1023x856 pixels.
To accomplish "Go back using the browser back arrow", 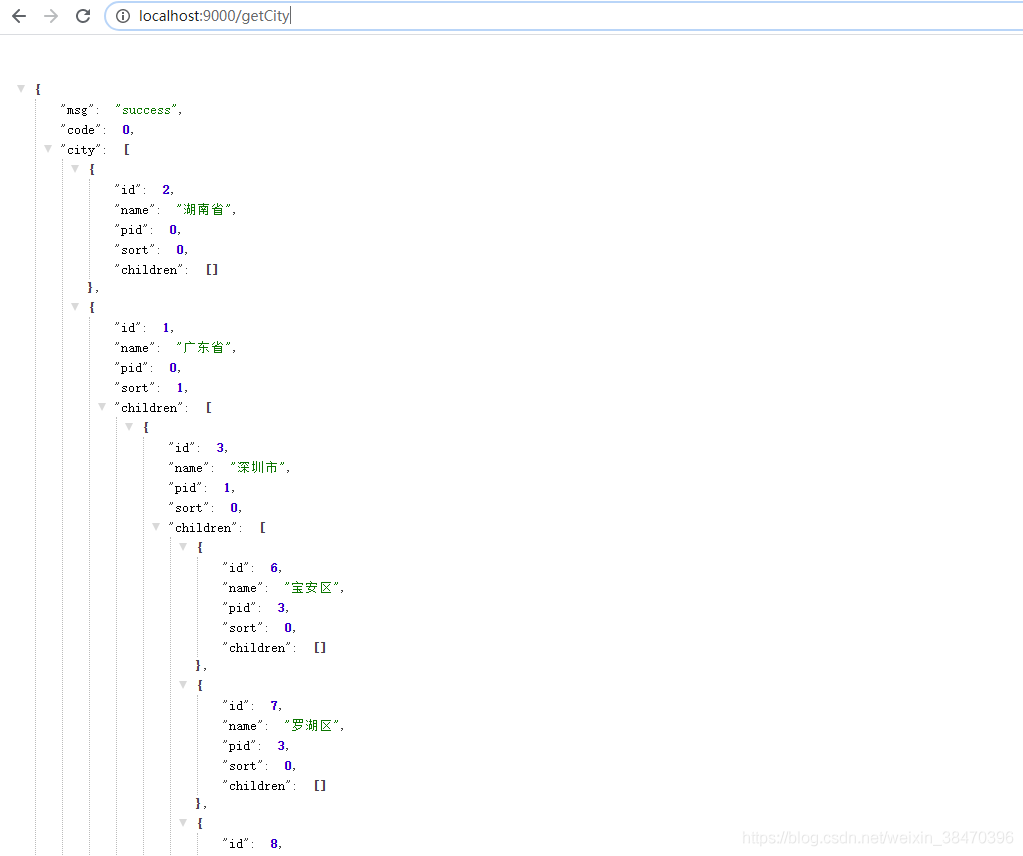I will coord(20,16).
